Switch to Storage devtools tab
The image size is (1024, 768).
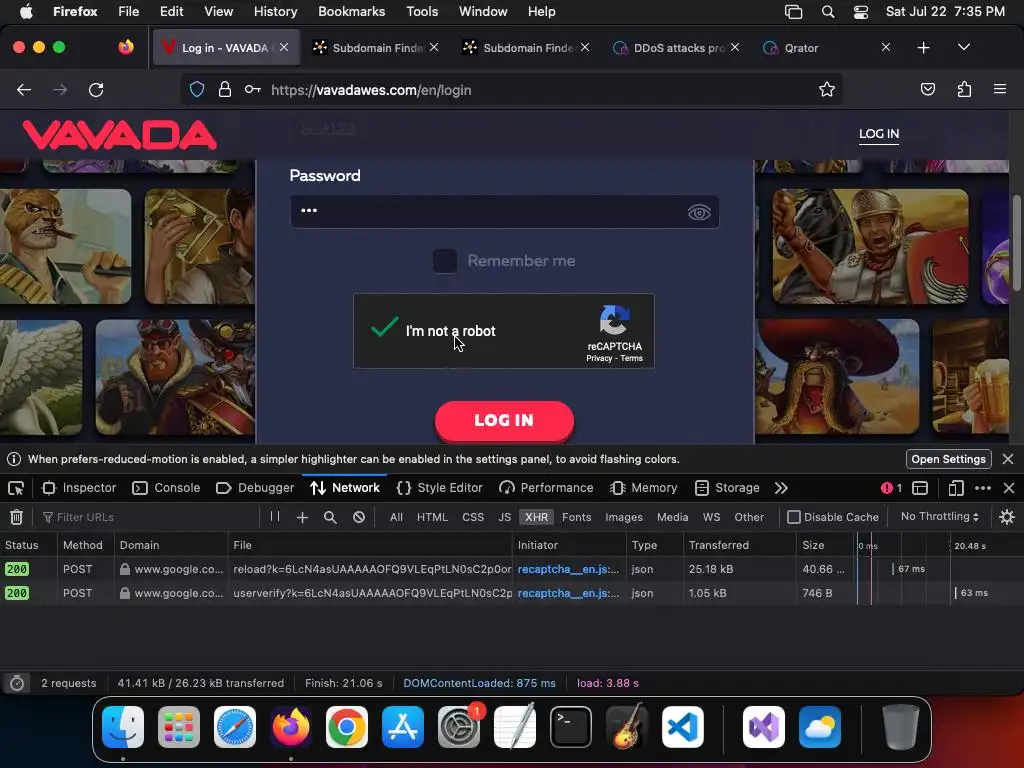pos(727,488)
